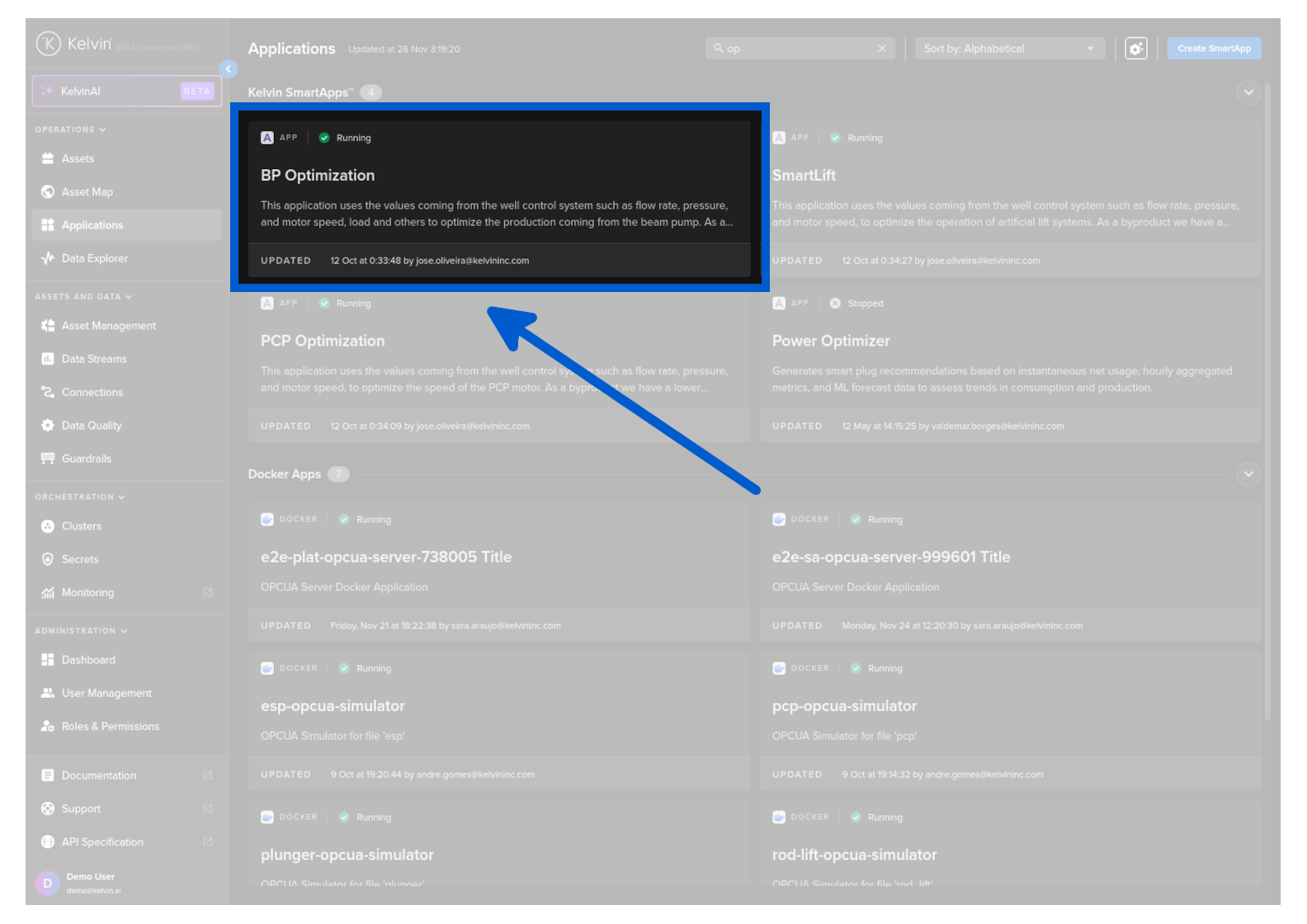Collapse the Docker Apps section chevron
1307x924 pixels.
click(x=1248, y=474)
